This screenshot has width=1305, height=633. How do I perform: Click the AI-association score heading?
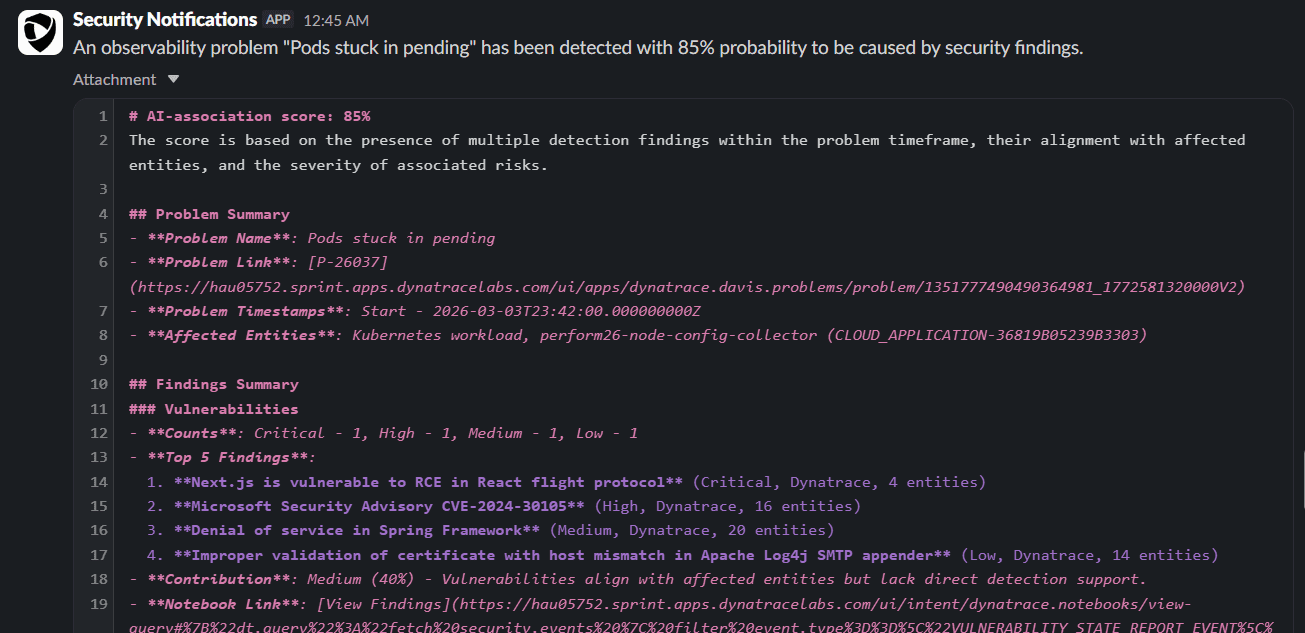[x=248, y=115]
